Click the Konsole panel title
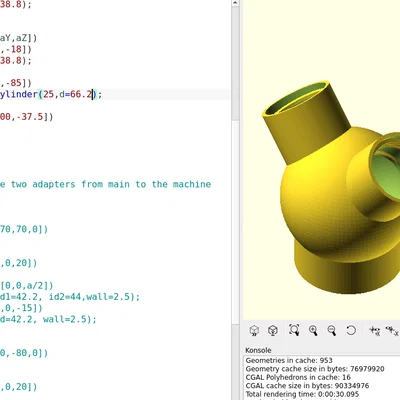The width and height of the screenshot is (400, 400). 258,350
